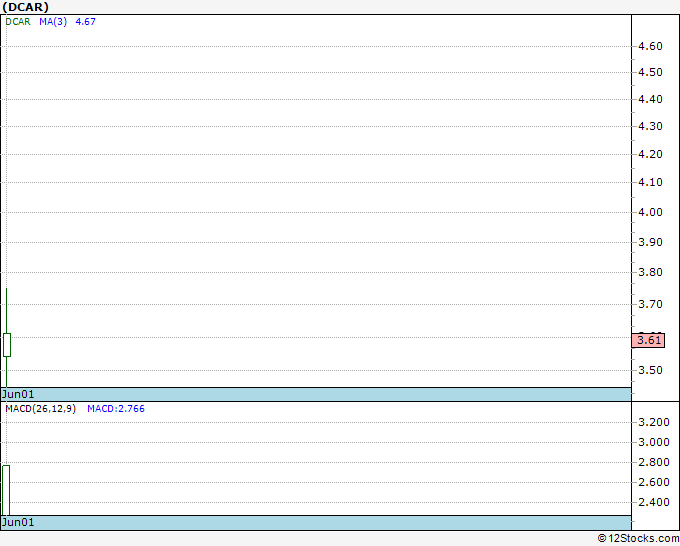Click the 4.30 price axis label

coord(650,126)
